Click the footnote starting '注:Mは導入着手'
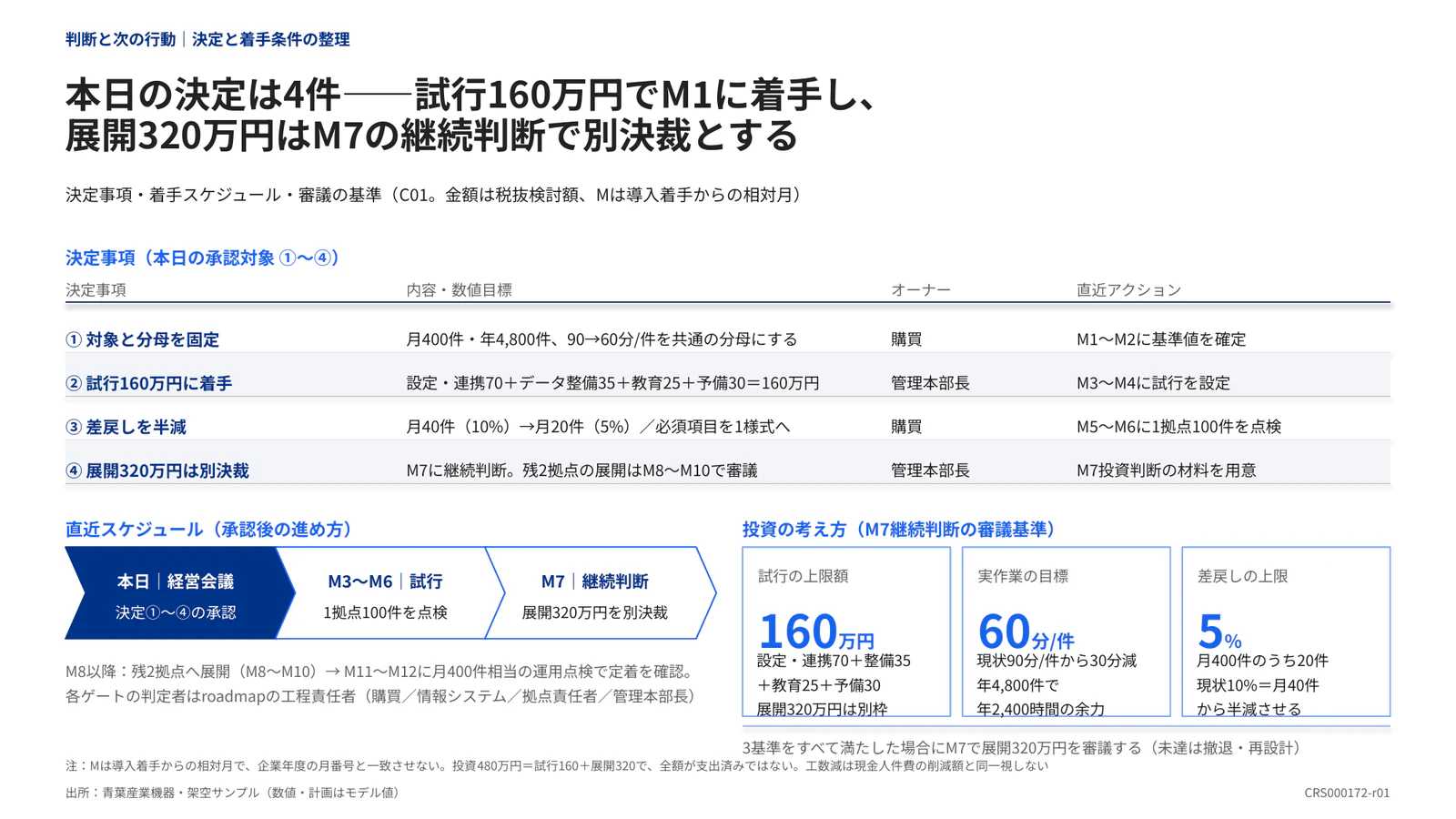Viewport: 1456px width, 819px height. (557, 766)
